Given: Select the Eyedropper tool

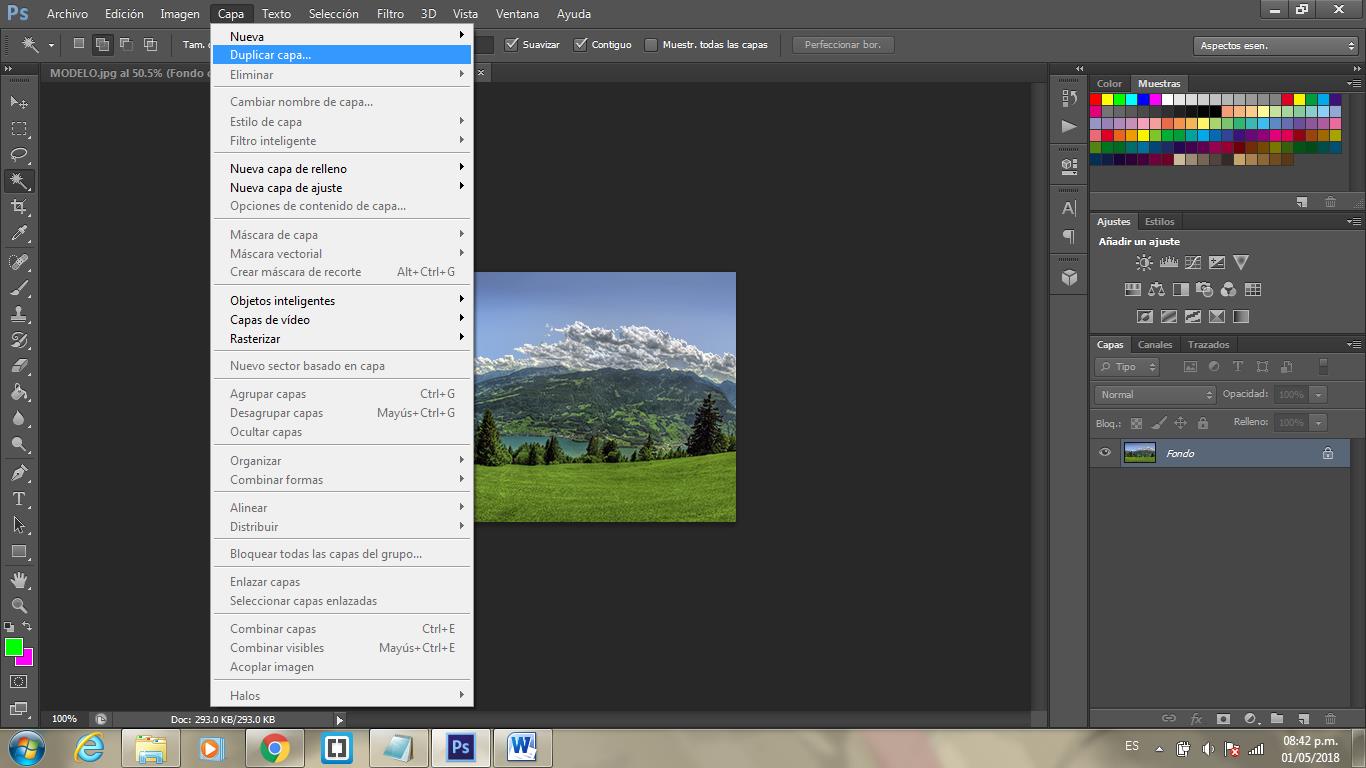Looking at the screenshot, I should pyautogui.click(x=19, y=234).
